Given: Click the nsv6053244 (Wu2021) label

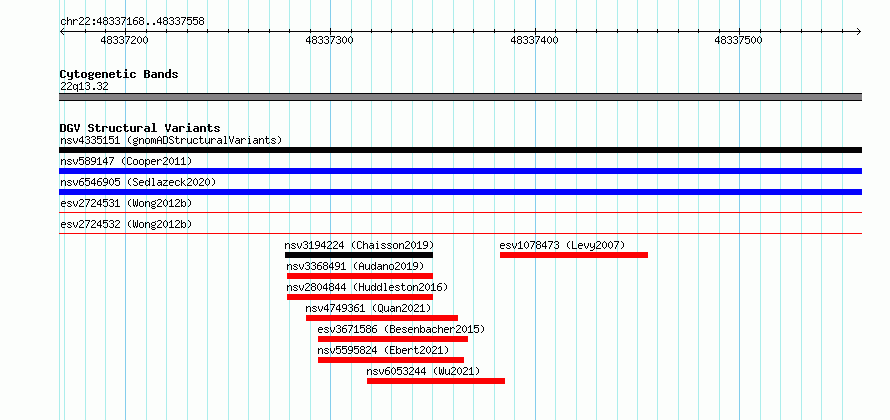Looking at the screenshot, I should pyautogui.click(x=423, y=371).
